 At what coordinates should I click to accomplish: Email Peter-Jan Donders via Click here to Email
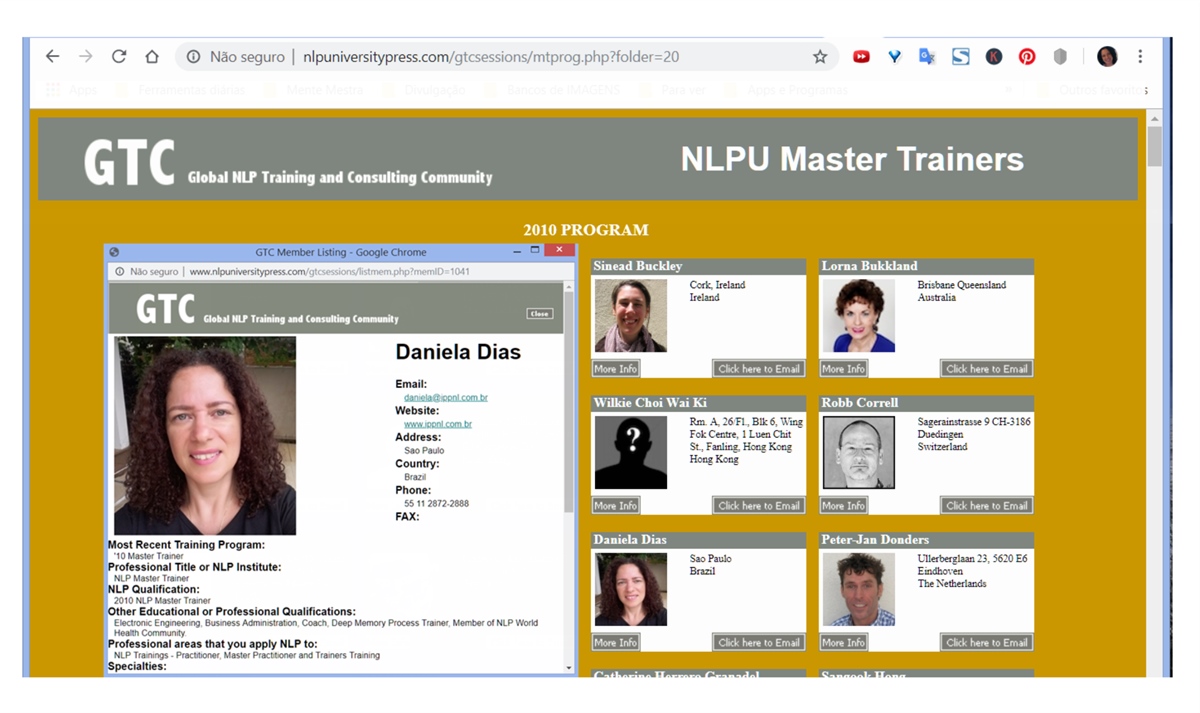(x=987, y=643)
